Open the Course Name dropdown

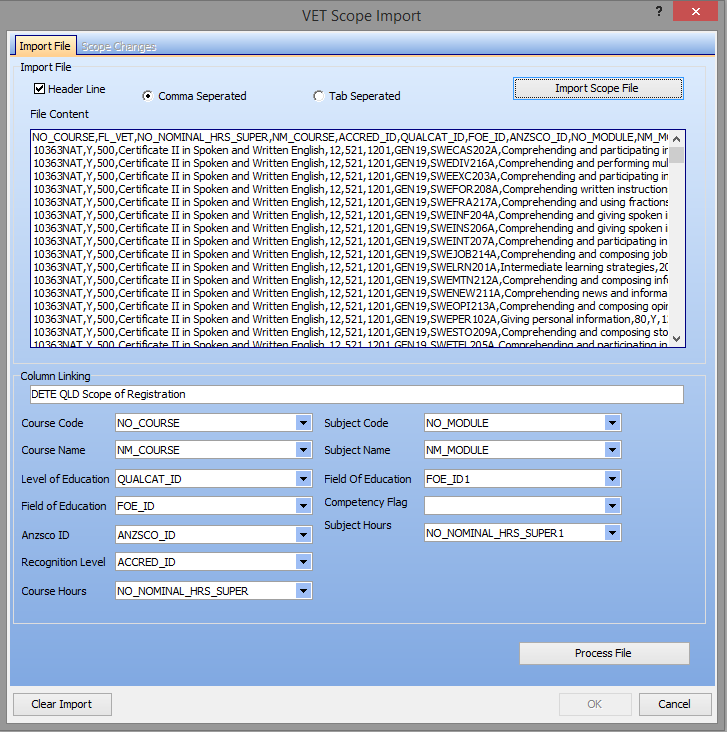[x=304, y=451]
